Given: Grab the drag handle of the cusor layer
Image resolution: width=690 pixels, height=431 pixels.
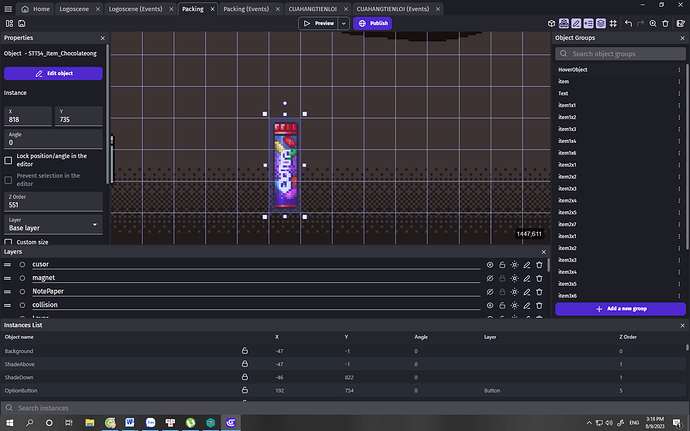Looking at the screenshot, I should [7, 265].
